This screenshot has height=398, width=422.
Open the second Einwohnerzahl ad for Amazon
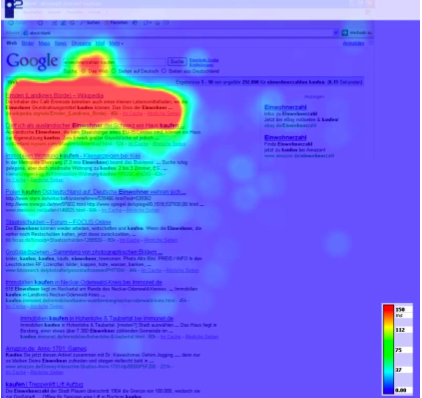[285, 137]
